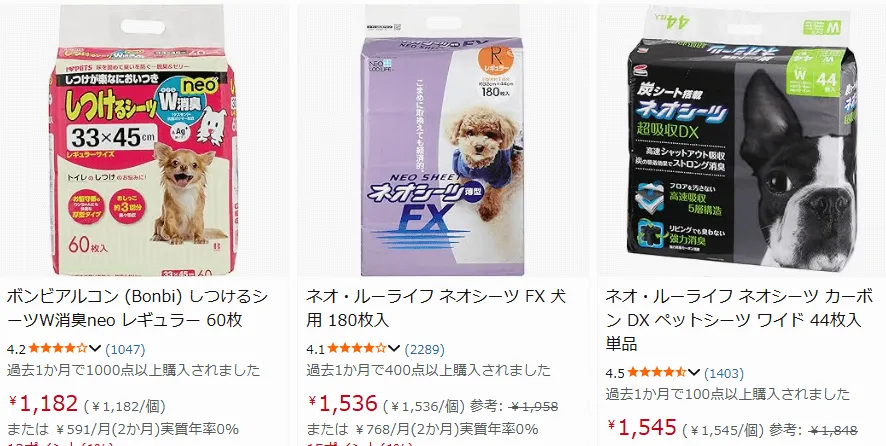The image size is (886, 446).
Task: Click the ¥1,182 price
Action: click(44, 404)
